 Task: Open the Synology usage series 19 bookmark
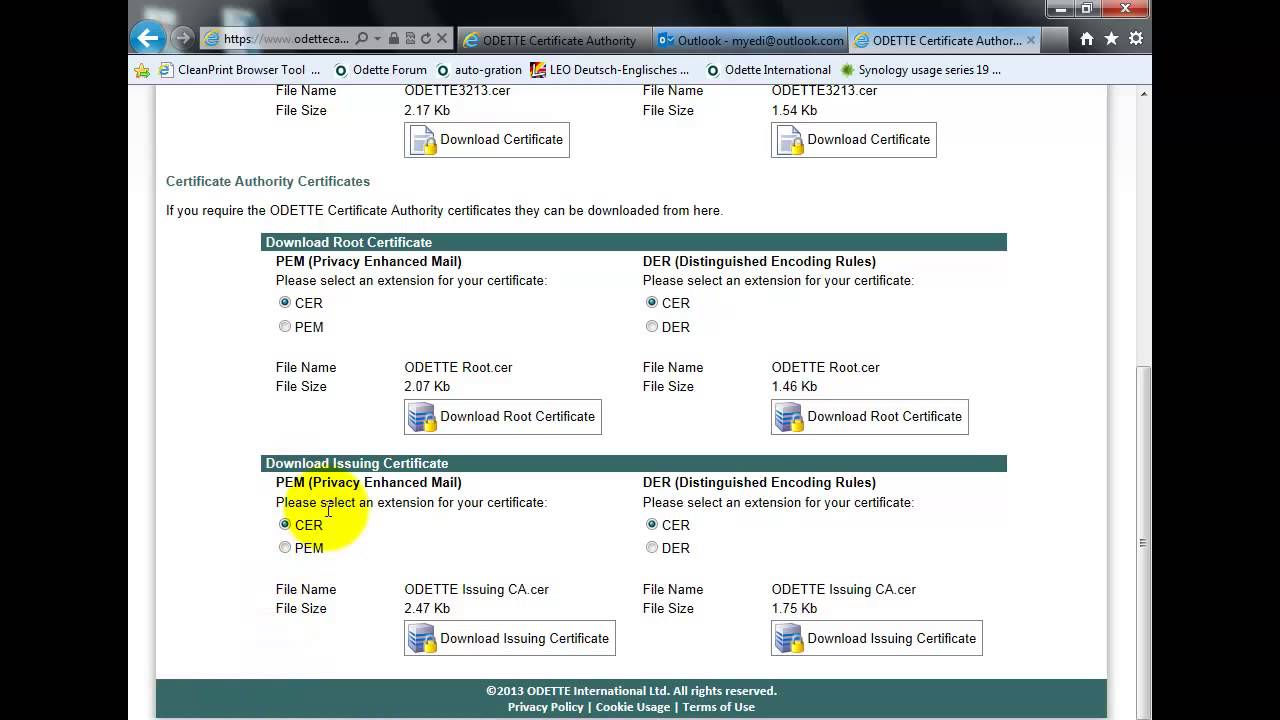[921, 70]
